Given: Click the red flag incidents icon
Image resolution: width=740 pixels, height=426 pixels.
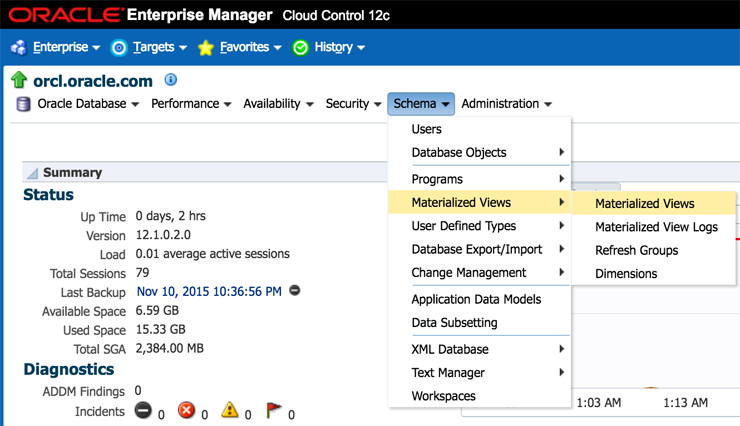Looking at the screenshot, I should coord(275,410).
